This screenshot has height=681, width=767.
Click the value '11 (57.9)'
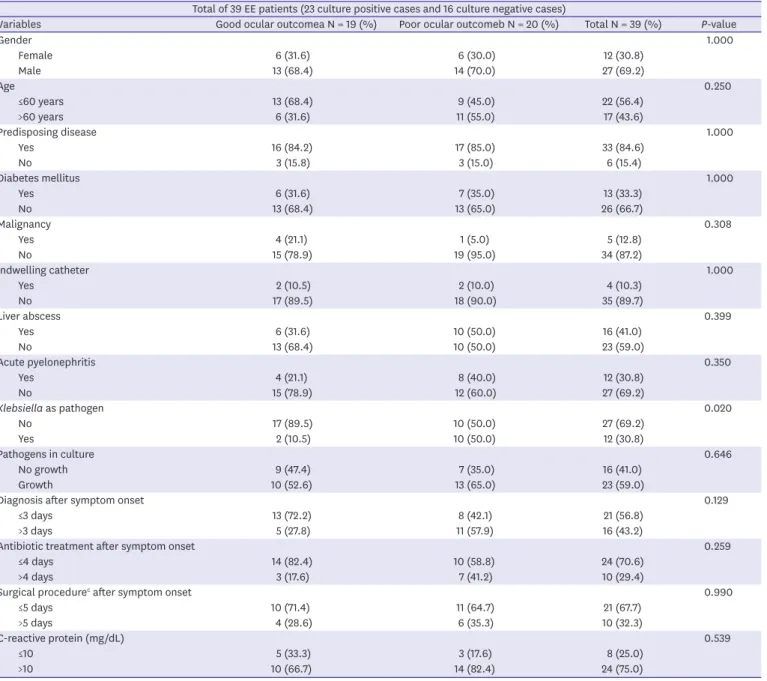coord(474,530)
